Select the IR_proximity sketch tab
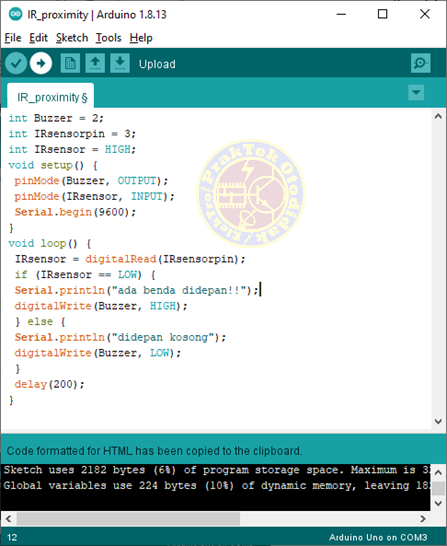This screenshot has width=447, height=546. 50,96
